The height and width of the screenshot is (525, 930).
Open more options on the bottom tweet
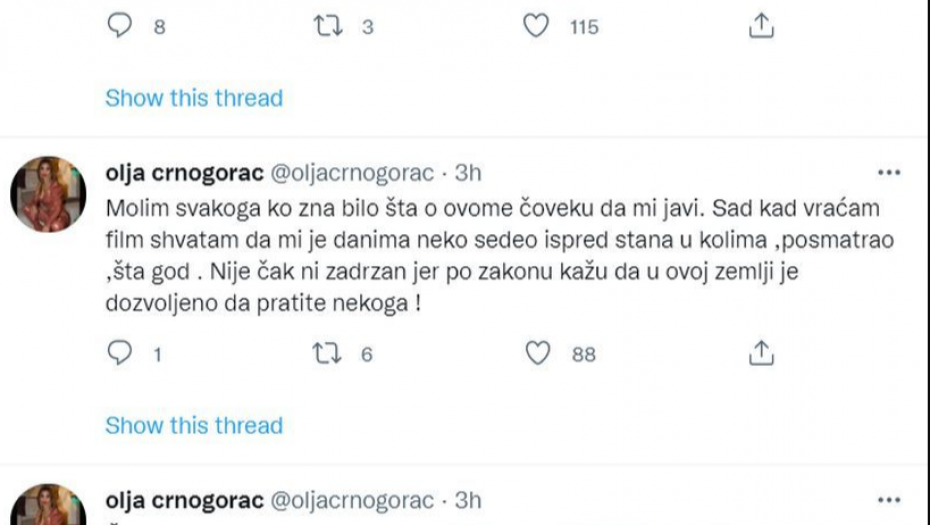coord(888,499)
